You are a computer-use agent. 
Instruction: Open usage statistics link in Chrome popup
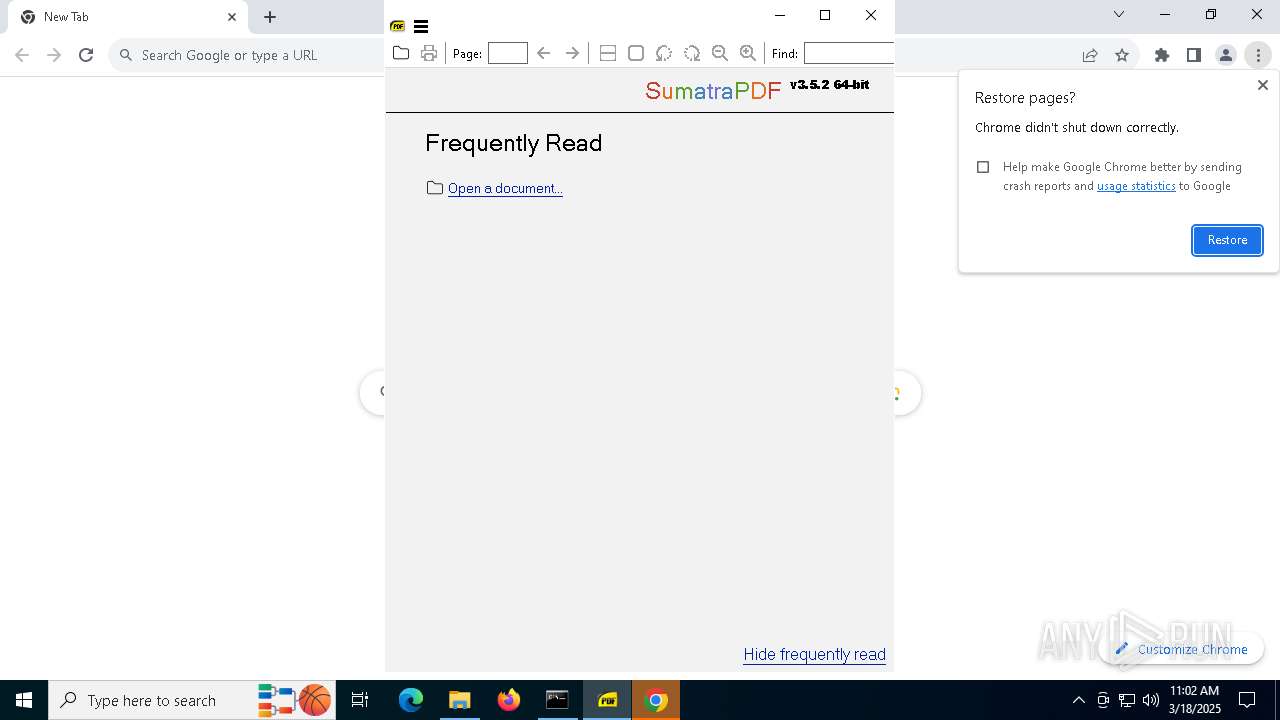1136,186
